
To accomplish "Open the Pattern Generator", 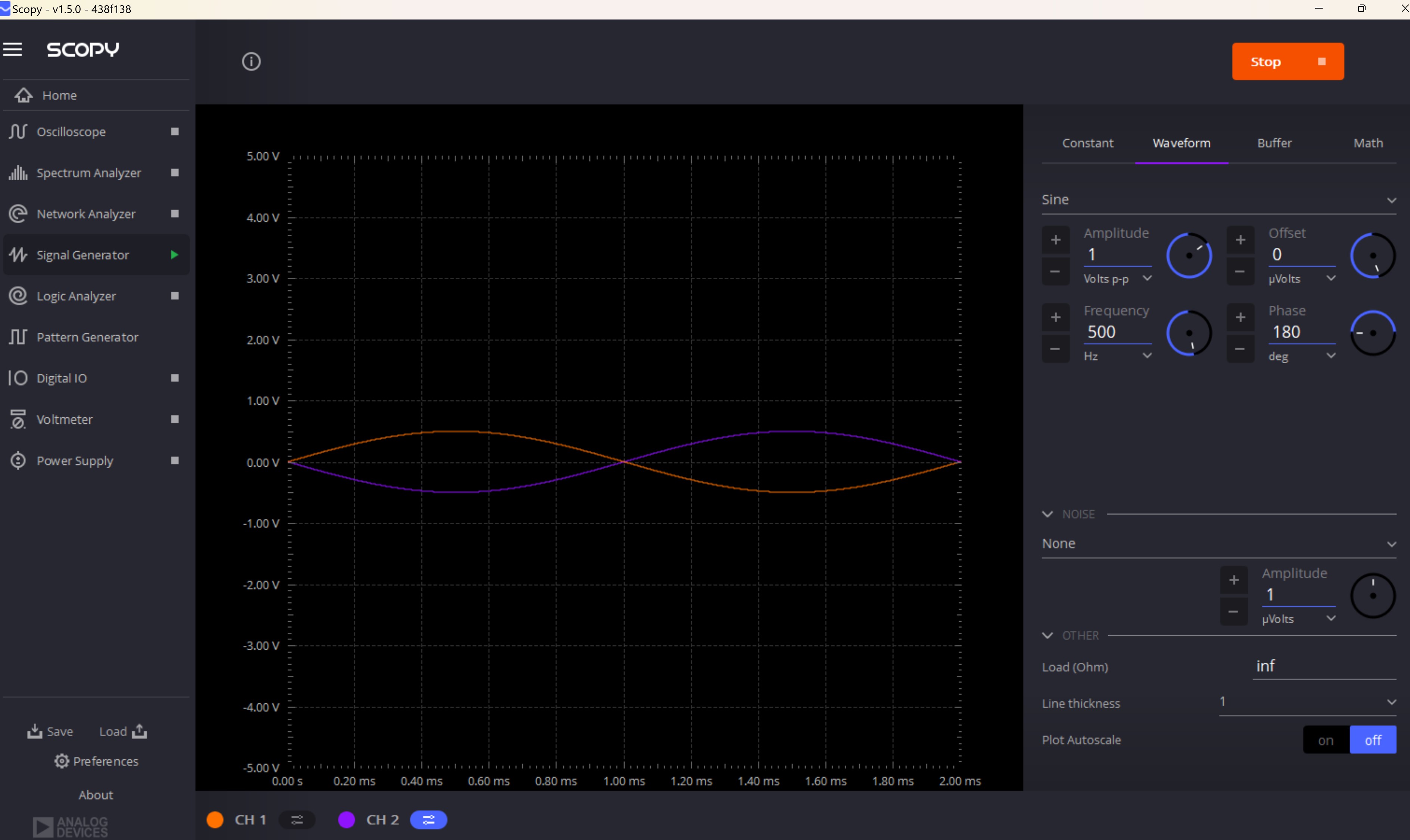I will tap(87, 337).
